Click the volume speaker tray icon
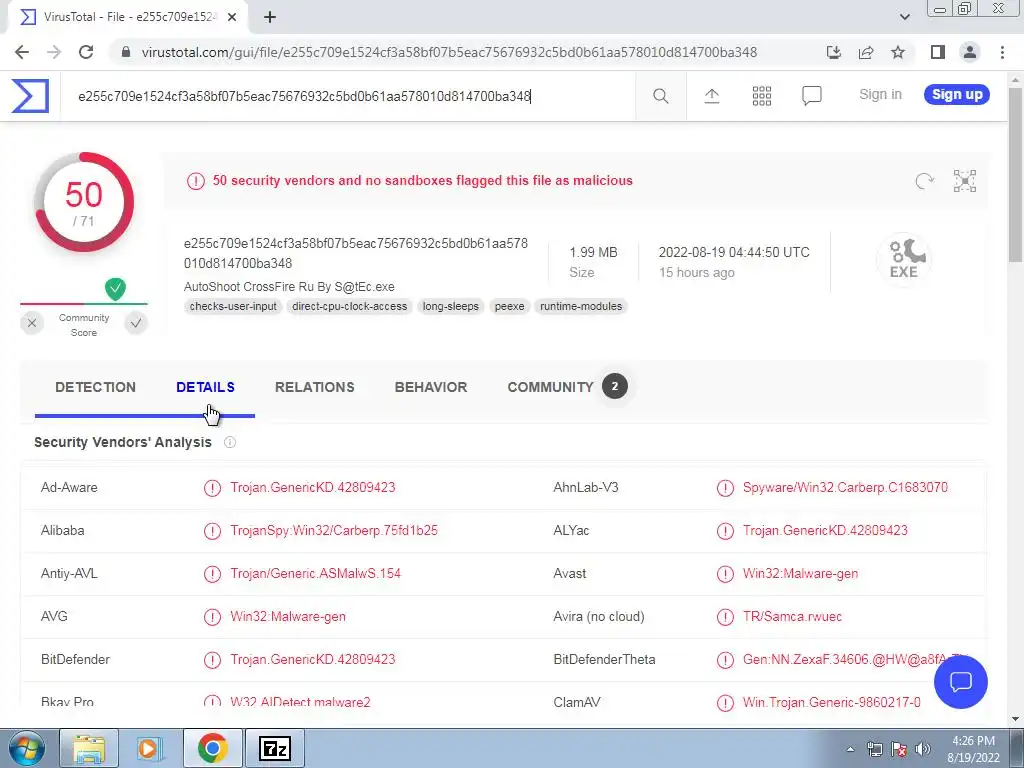 pos(923,749)
